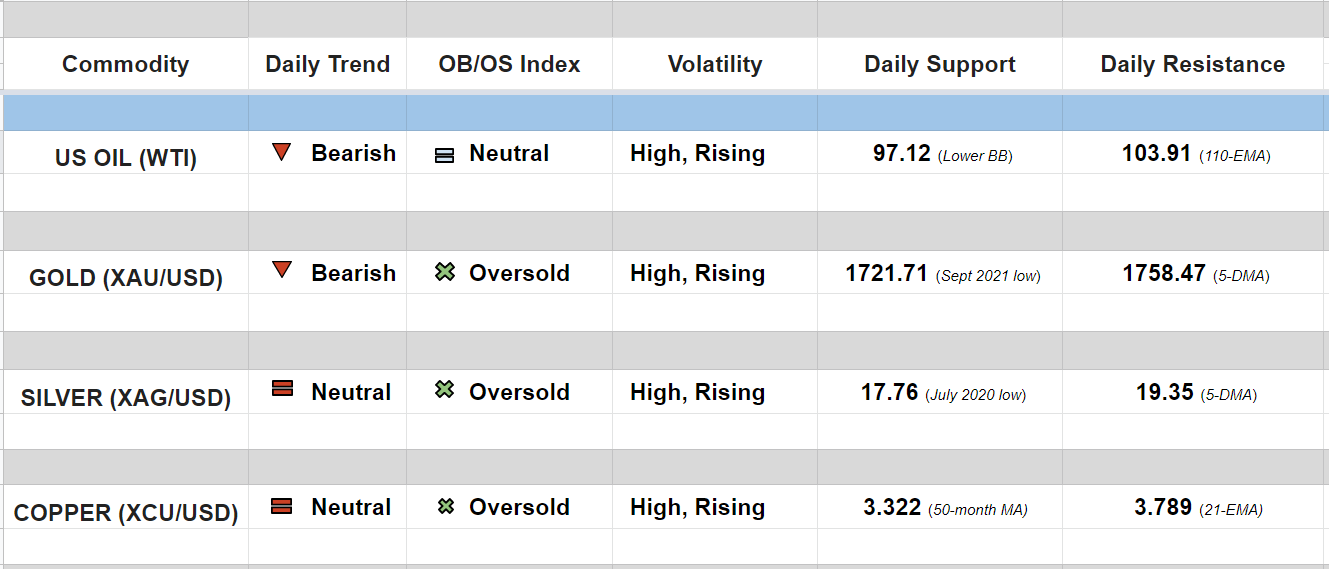This screenshot has width=1329, height=569.
Task: Click the red neutral bars icon for Copper
Action: (x=282, y=507)
